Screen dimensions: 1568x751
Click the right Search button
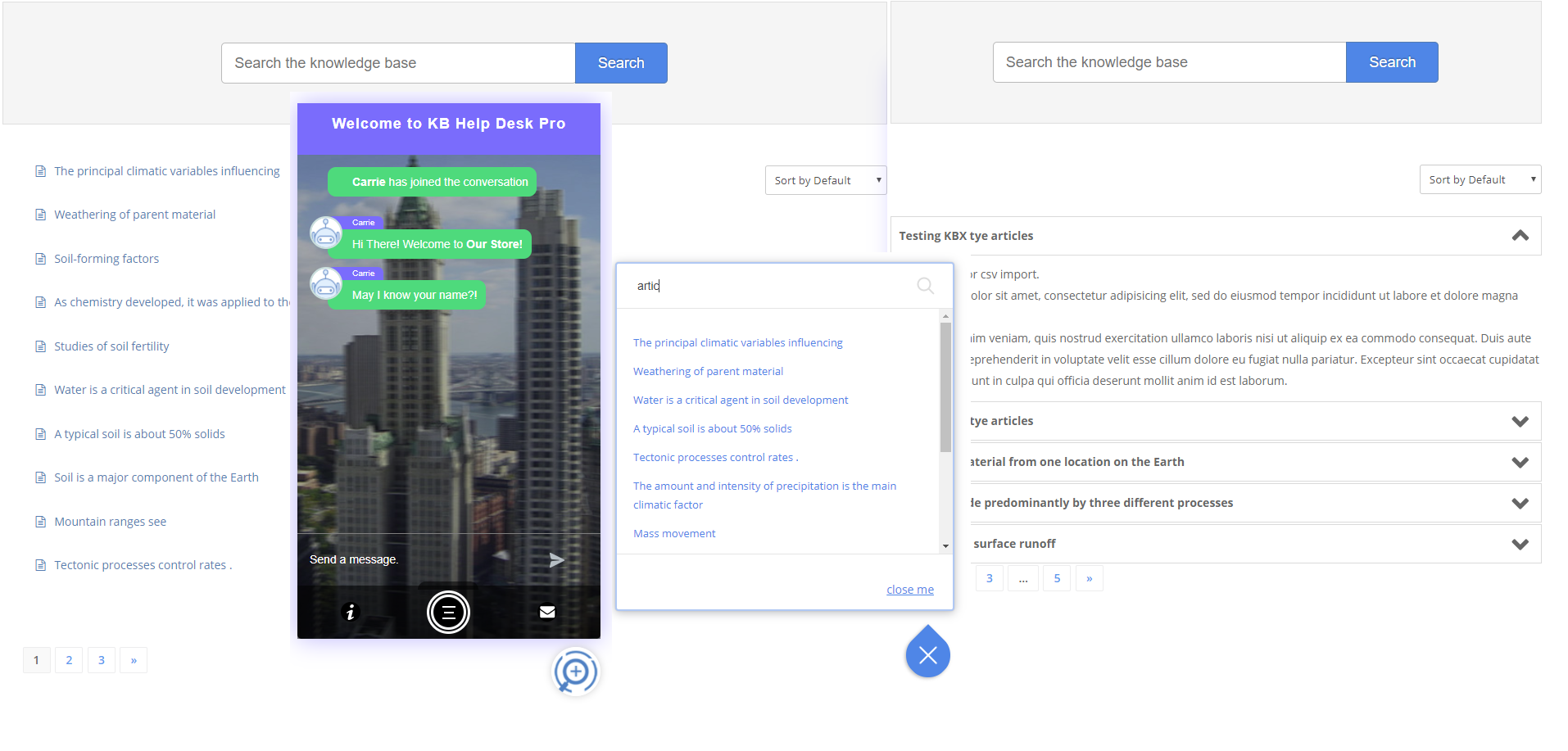tap(1392, 62)
